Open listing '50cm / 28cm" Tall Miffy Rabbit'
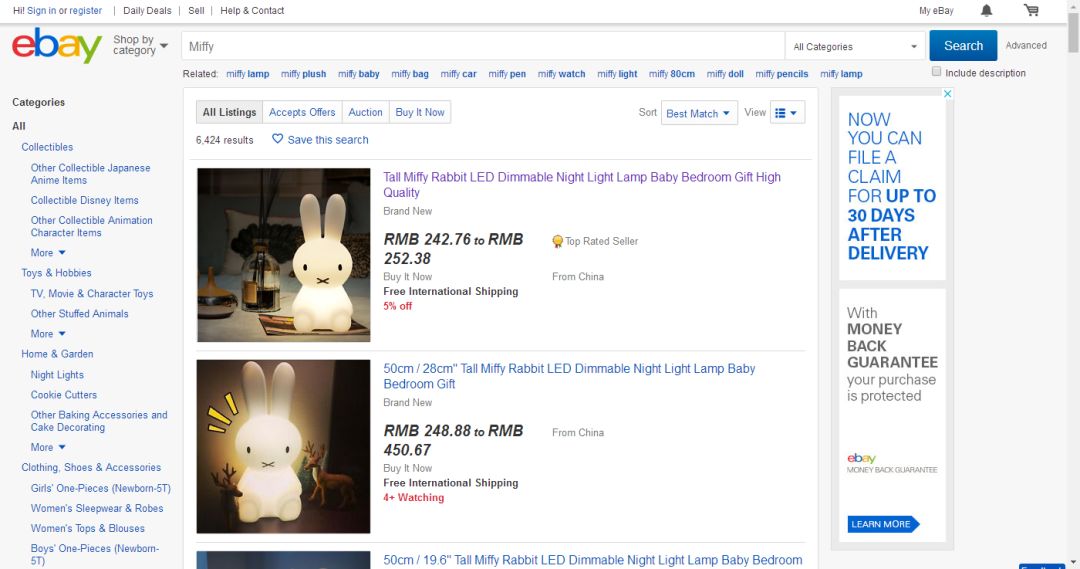Viewport: 1080px width, 569px height. [569, 376]
